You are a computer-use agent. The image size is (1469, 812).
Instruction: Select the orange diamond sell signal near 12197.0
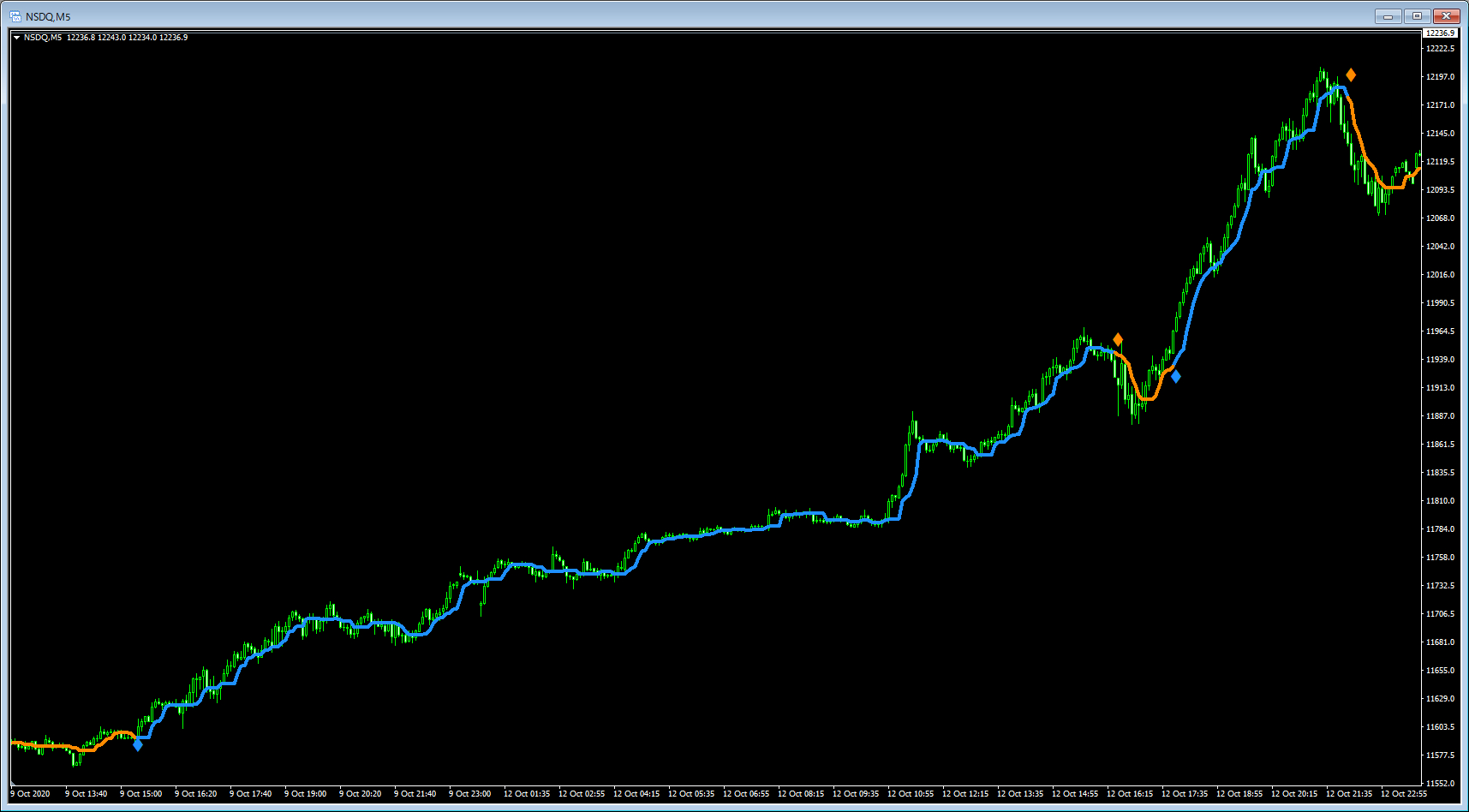(1351, 75)
